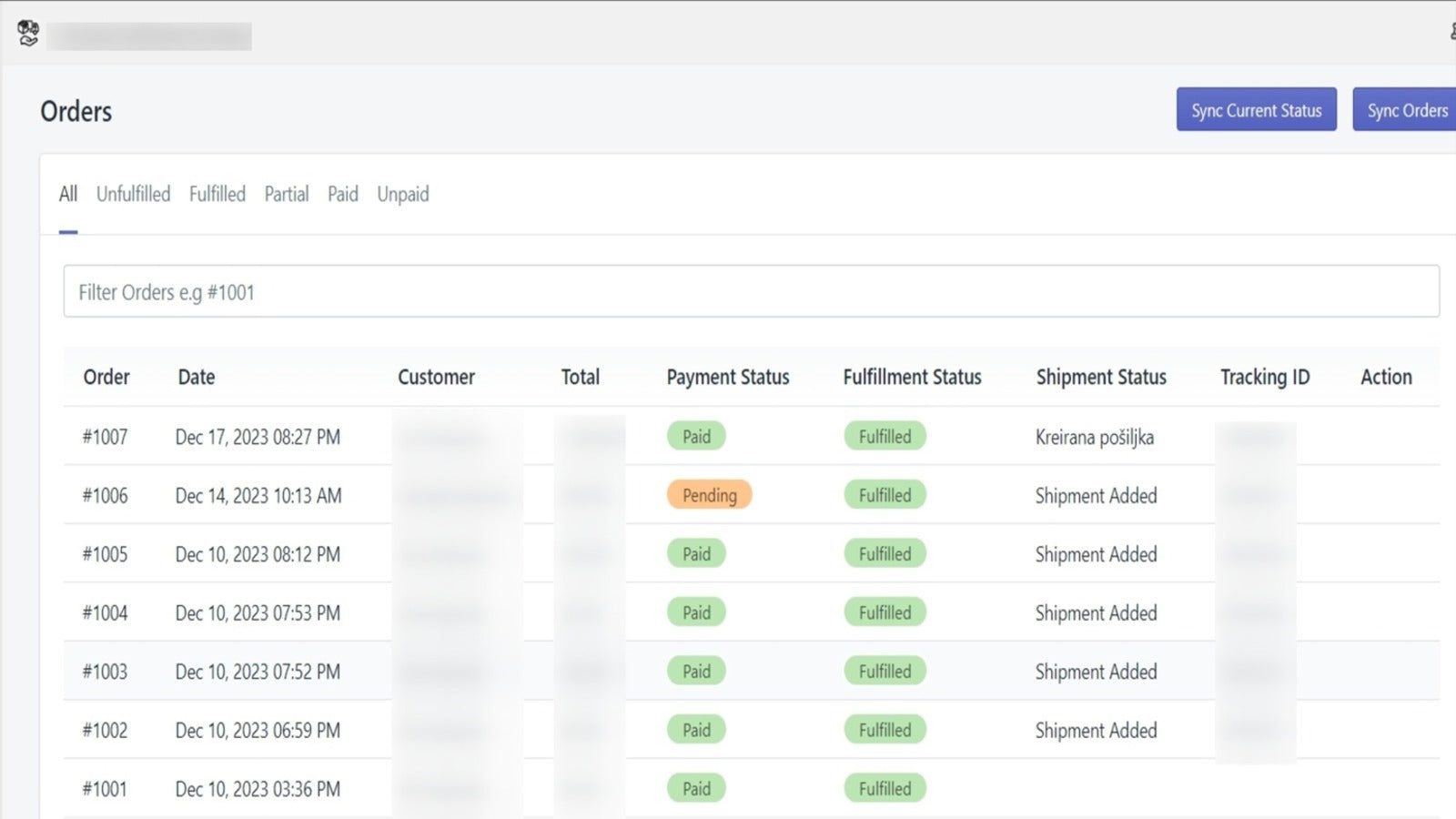Screen dimensions: 1456x819
Task: Click the Sync Current Status button
Action: [1256, 110]
